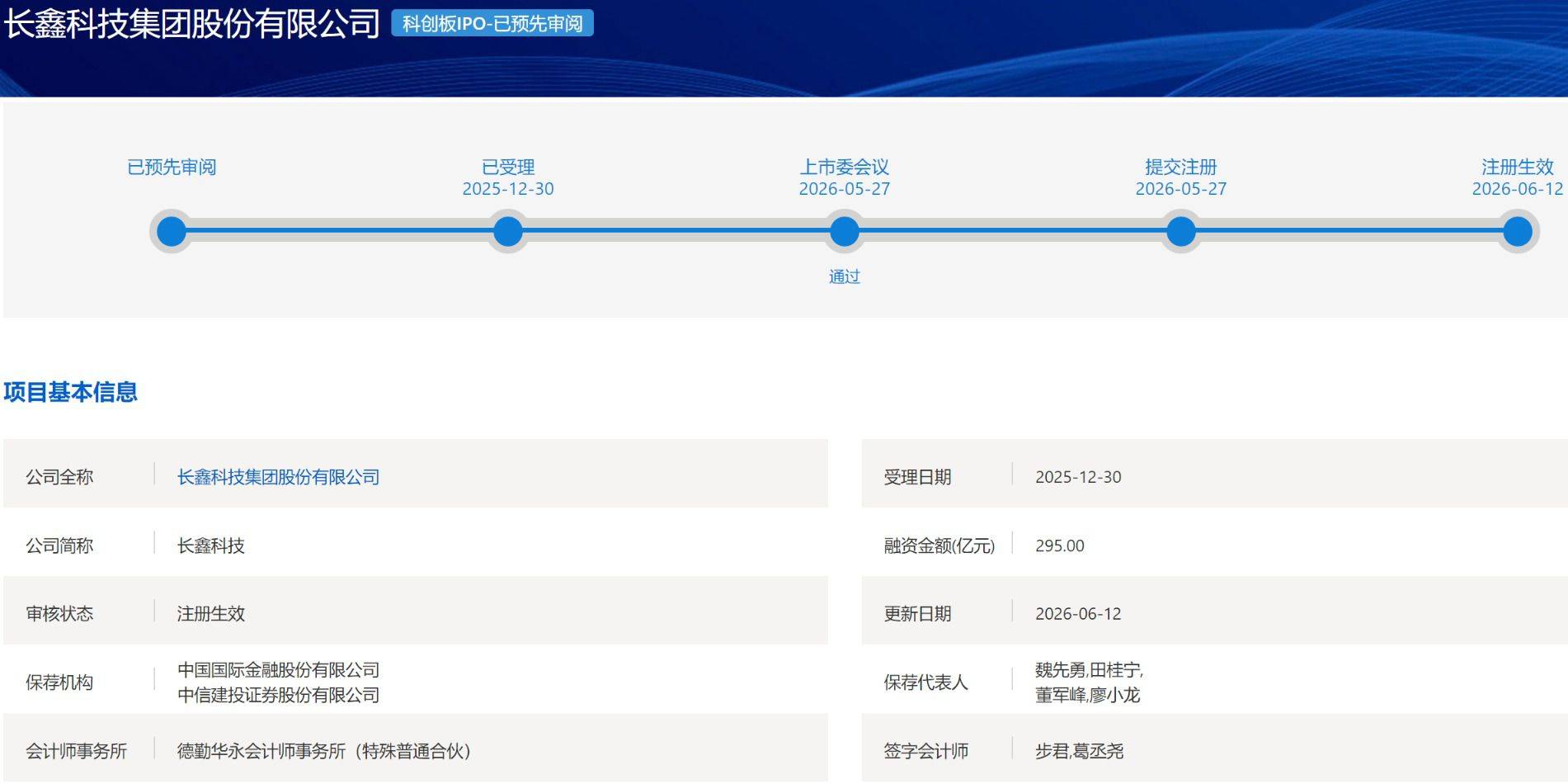This screenshot has width=1568, height=784.
Task: Click the 提交注册 timeline node circle
Action: coord(1181,231)
